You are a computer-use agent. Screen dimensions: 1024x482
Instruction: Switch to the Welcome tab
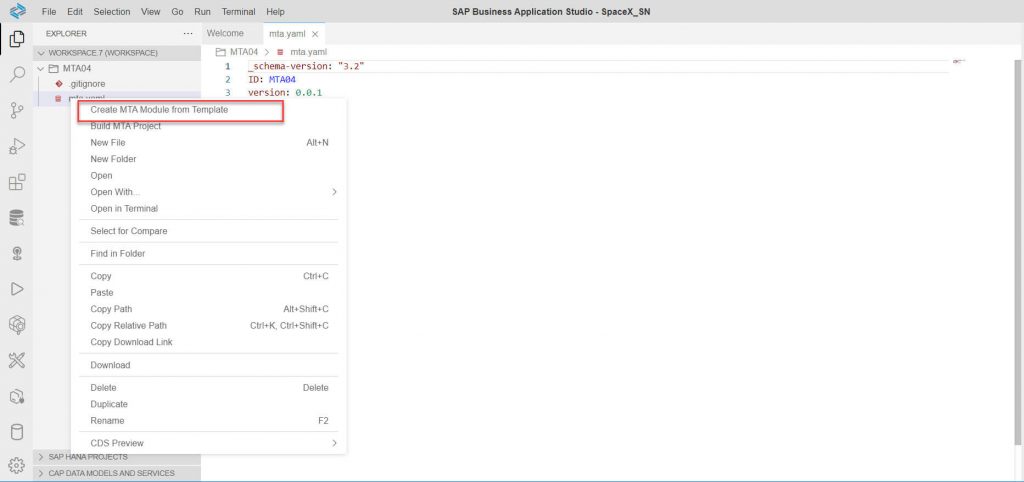click(225, 33)
